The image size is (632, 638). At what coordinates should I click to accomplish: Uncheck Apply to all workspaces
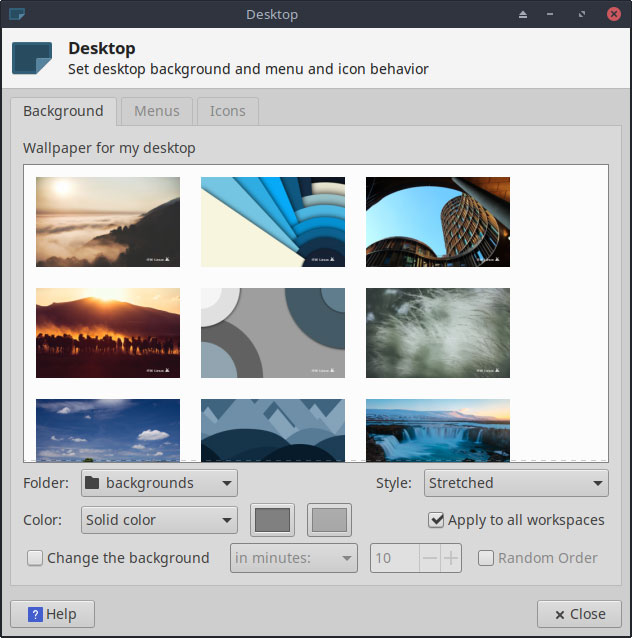coord(436,520)
